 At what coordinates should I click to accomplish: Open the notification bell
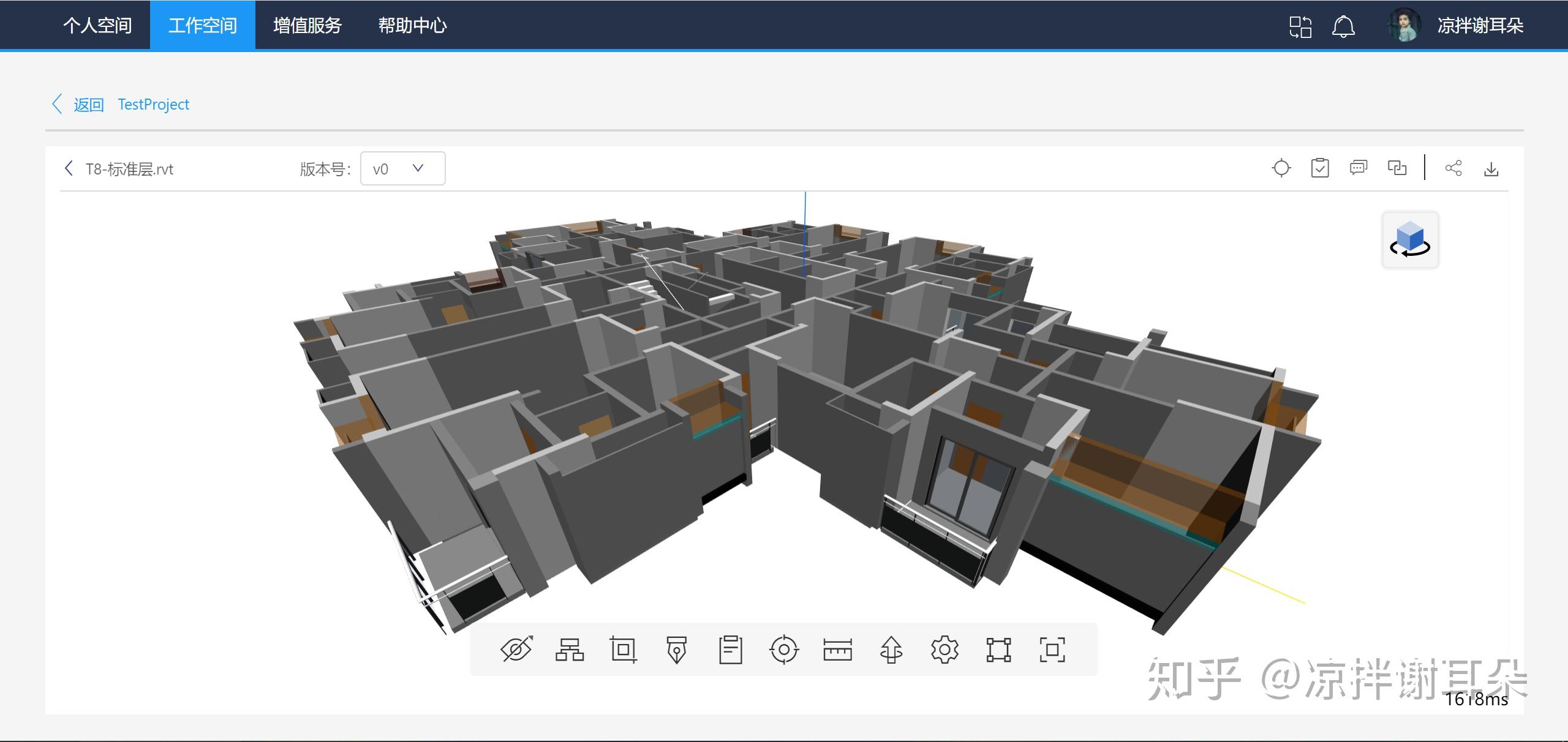coord(1343,26)
